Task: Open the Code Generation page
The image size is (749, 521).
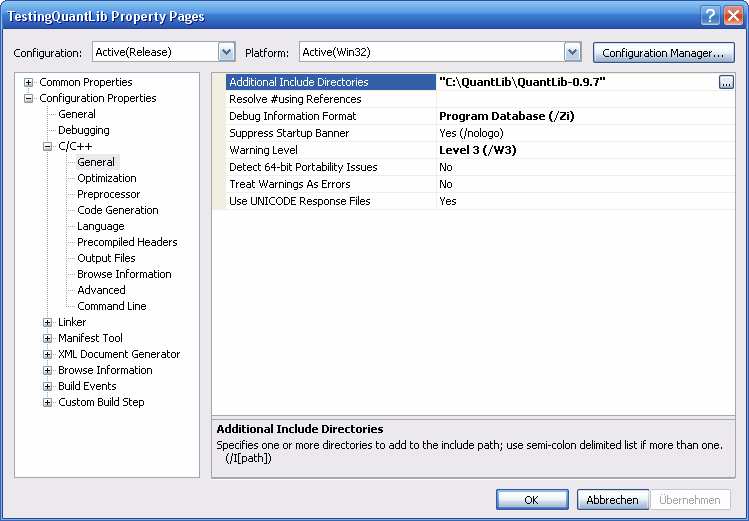Action: [x=118, y=210]
